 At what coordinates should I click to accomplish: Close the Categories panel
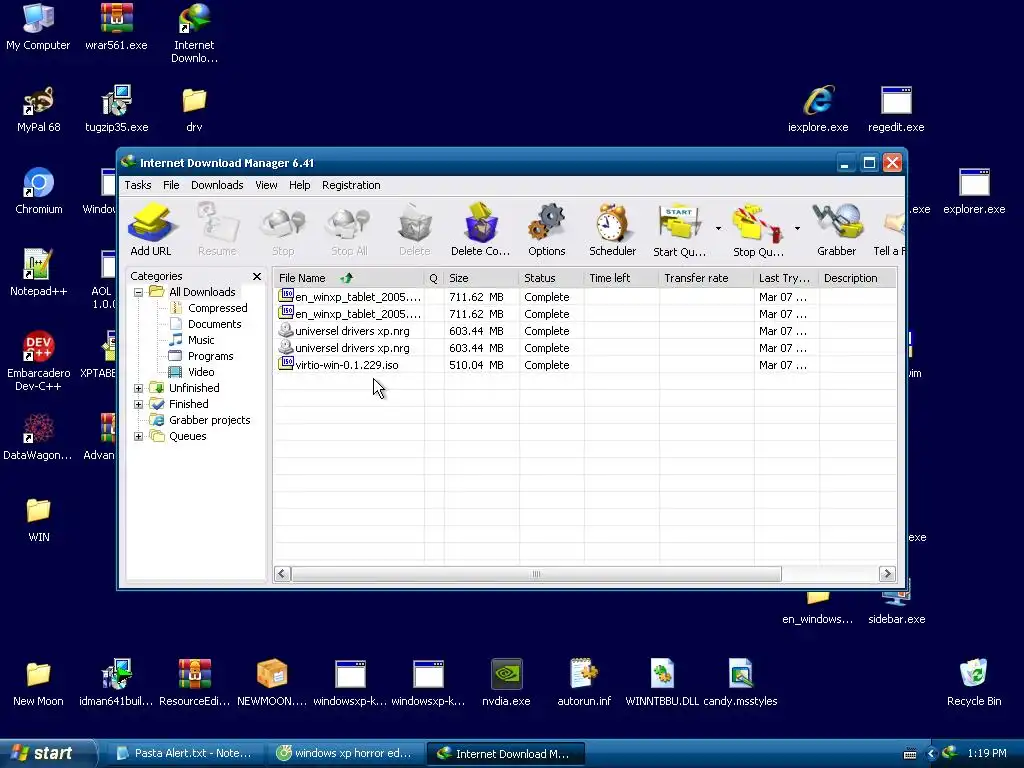coord(257,276)
